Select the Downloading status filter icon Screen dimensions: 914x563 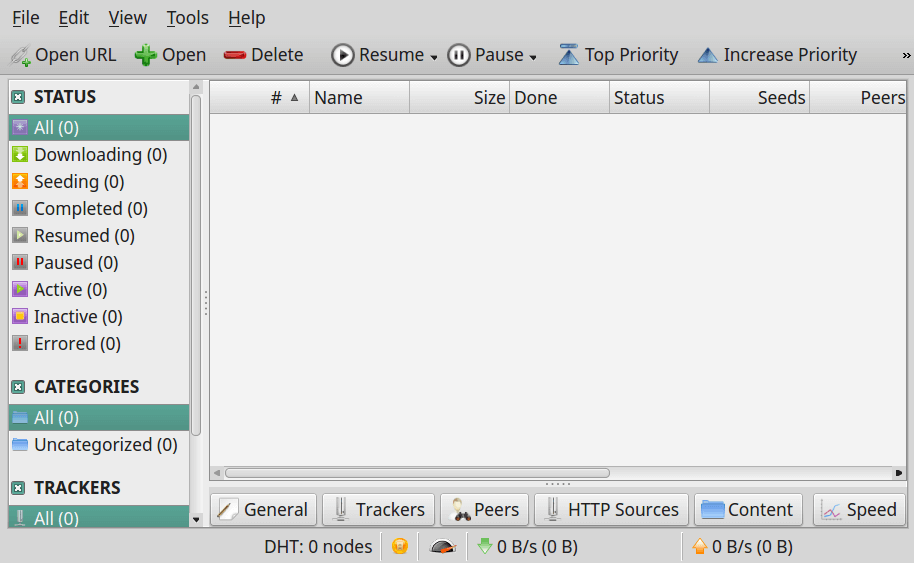click(x=20, y=154)
